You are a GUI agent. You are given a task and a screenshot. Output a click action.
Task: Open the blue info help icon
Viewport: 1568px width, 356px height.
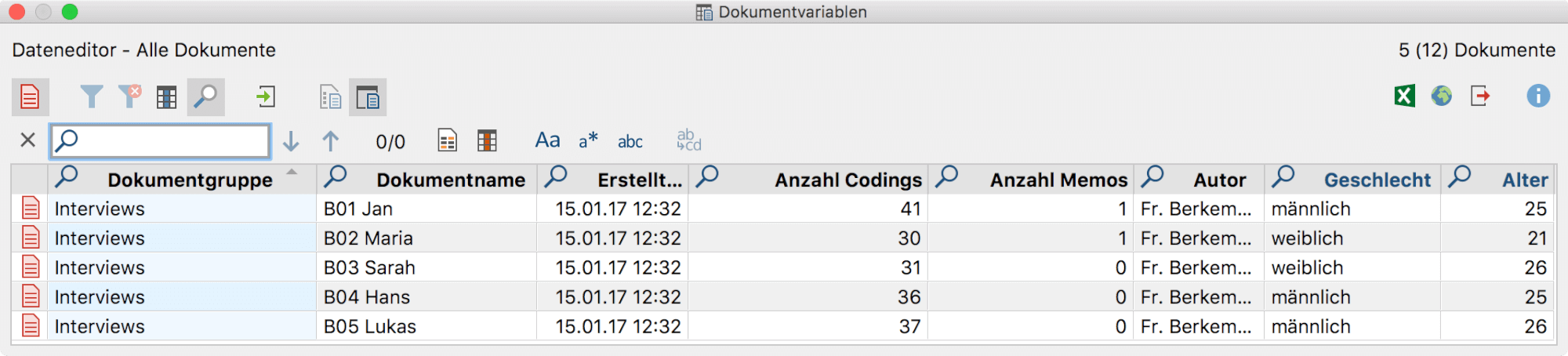point(1538,96)
